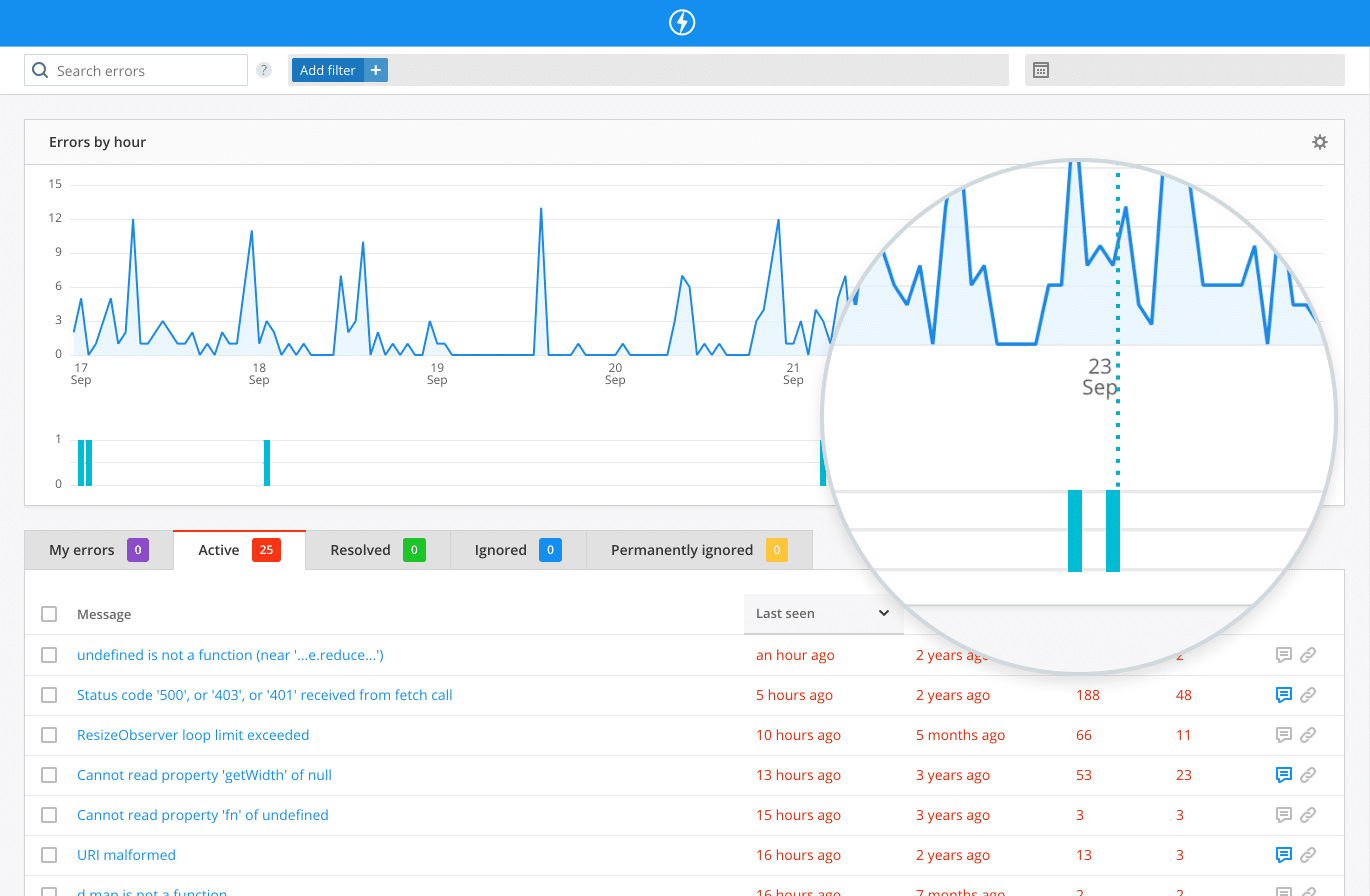Click link icon on 'getWidth' of null row
1370x896 pixels.
pyautogui.click(x=1307, y=775)
